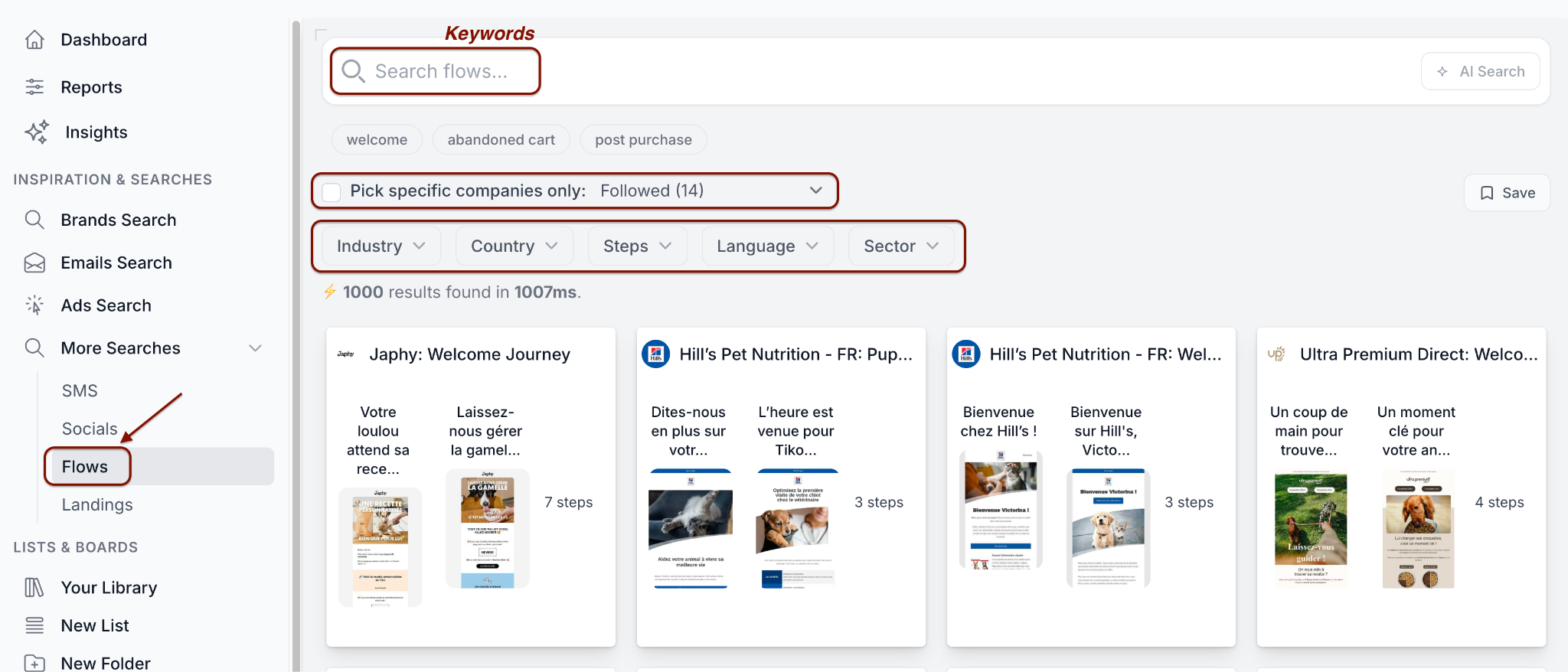The image size is (1568, 672).
Task: Navigate to Emails Search
Action: coord(116,263)
